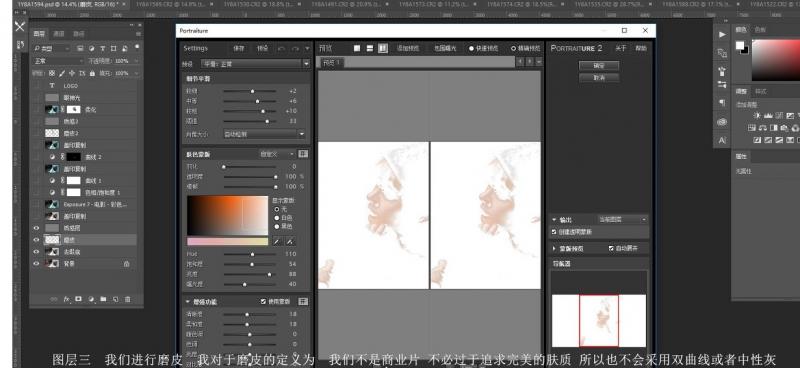Image resolution: width=800 pixels, height=368 pixels.
Task: Add adjustment layer icon in Layers panel
Action: [x=91, y=299]
